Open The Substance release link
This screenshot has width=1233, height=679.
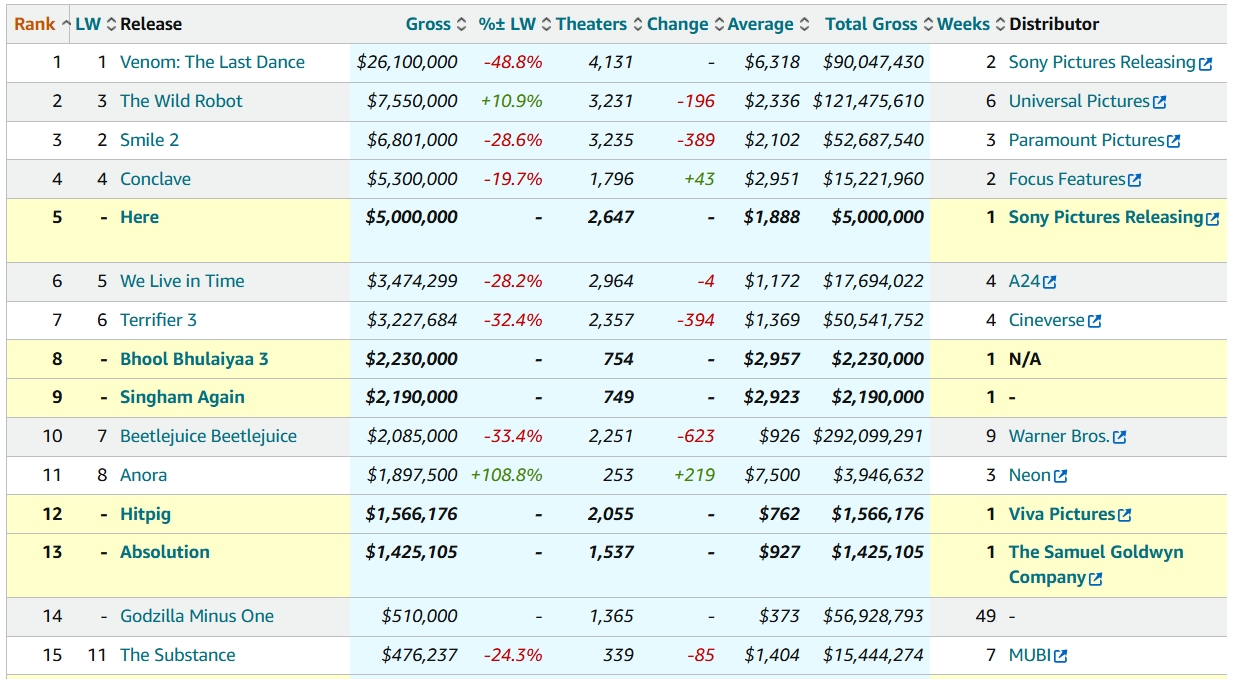click(x=178, y=655)
